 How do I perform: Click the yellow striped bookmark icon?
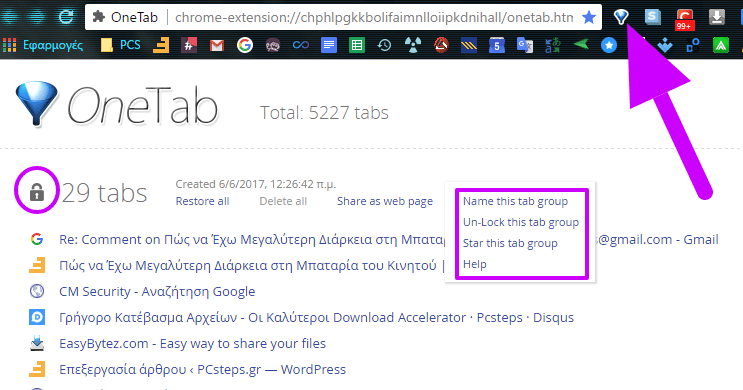tap(469, 45)
